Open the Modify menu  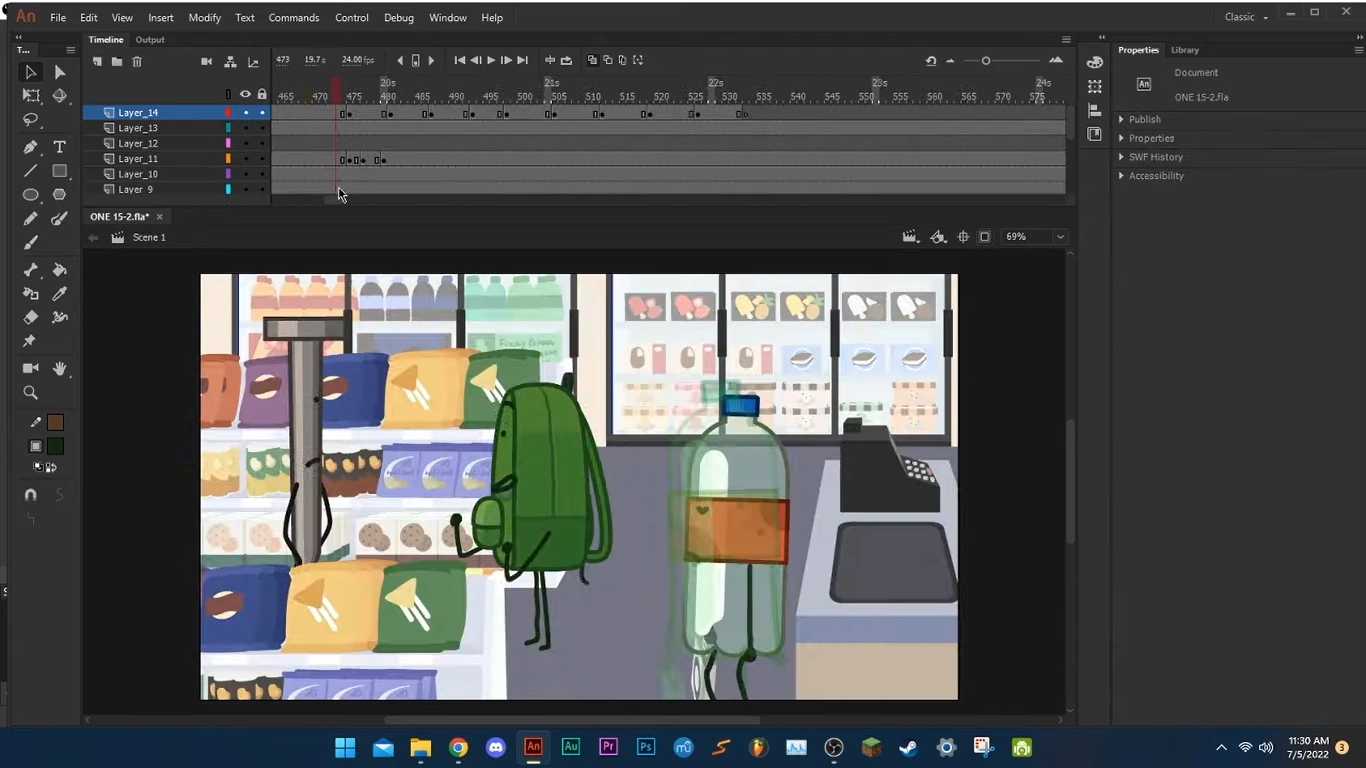[204, 18]
